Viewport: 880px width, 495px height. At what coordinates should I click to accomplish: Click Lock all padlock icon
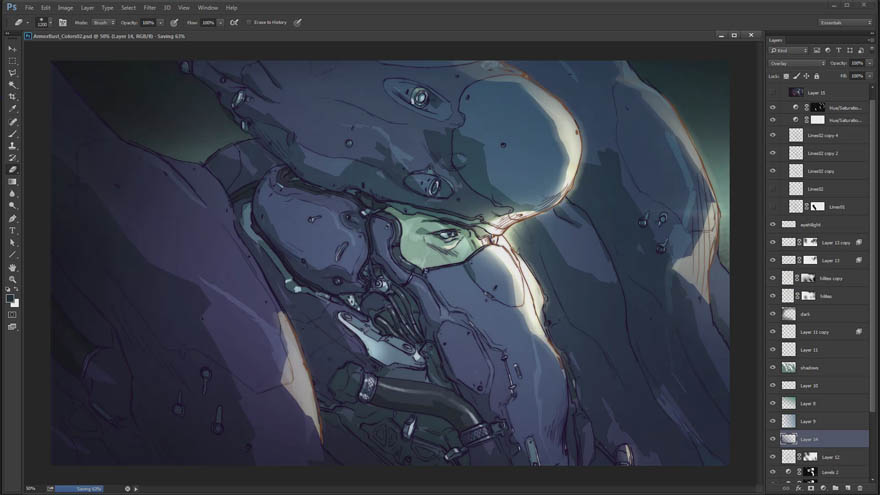pyautogui.click(x=817, y=76)
